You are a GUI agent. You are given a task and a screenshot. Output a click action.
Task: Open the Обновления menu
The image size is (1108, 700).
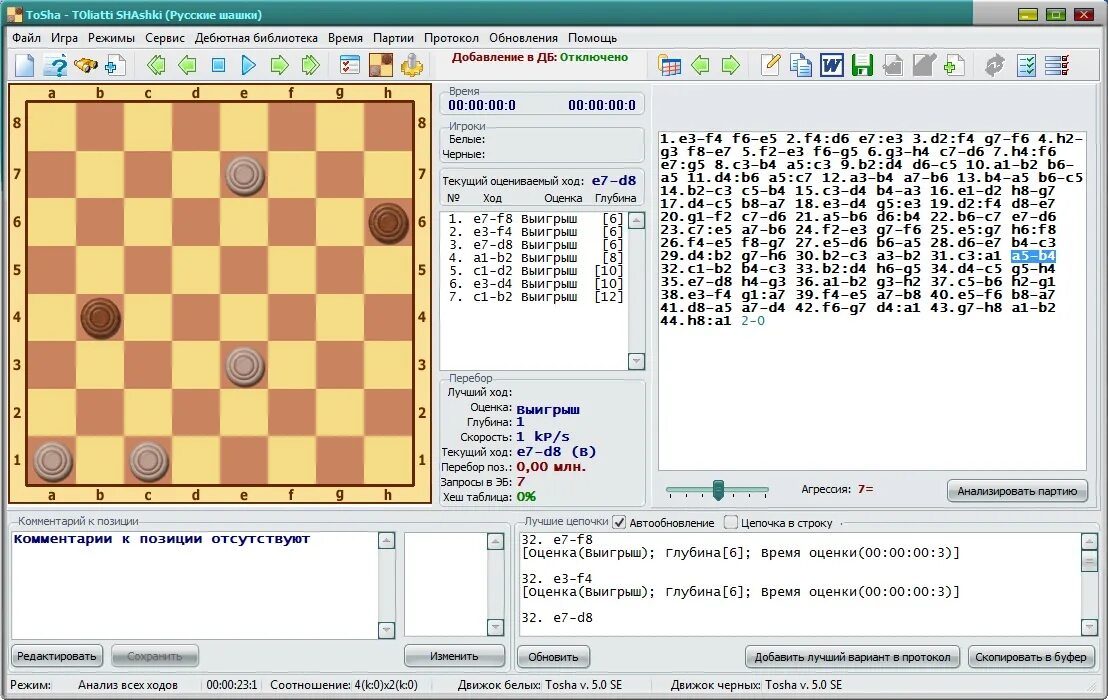(x=524, y=38)
